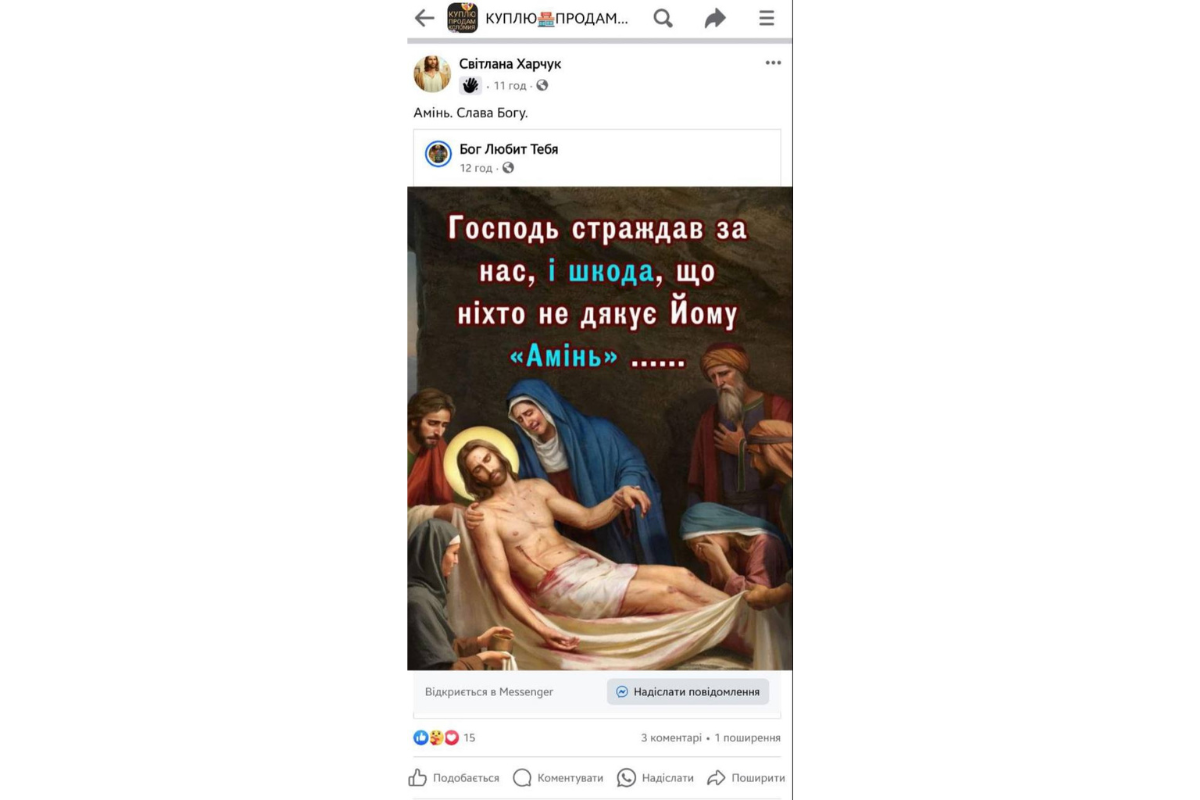Image resolution: width=1200 pixels, height=800 pixels.
Task: Tap the КУПЛЮ ПРОДАМ group avatar icon
Action: pos(462,18)
